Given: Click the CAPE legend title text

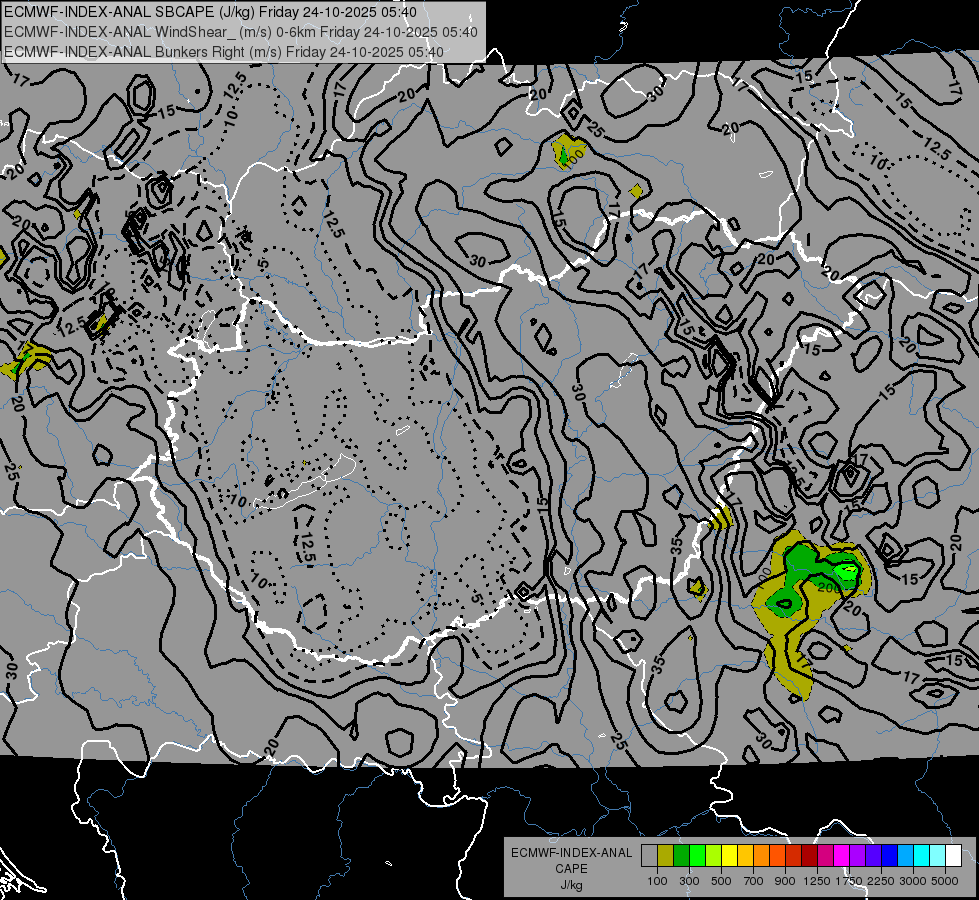Looking at the screenshot, I should coord(571,869).
